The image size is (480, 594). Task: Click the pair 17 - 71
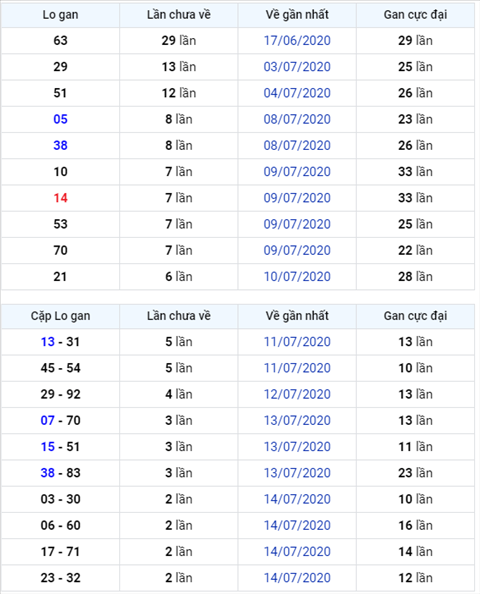(x=60, y=552)
